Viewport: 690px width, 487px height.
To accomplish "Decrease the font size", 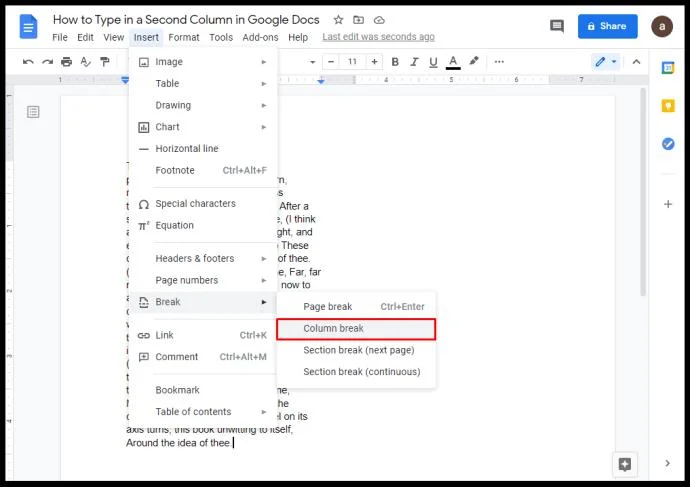I will point(331,62).
